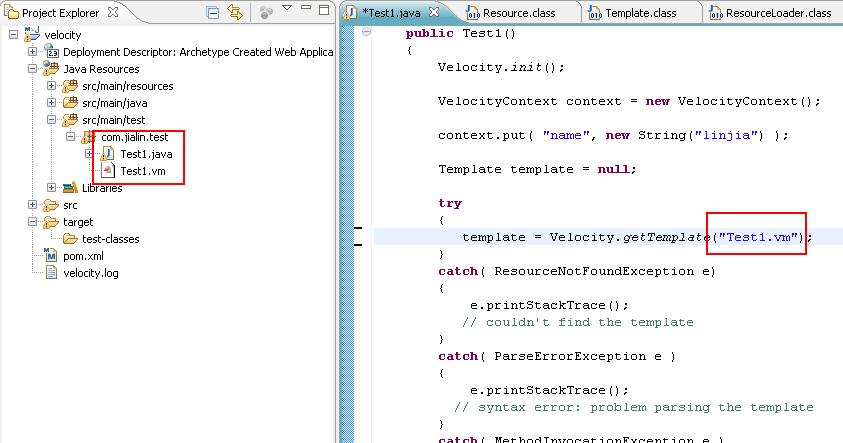Image resolution: width=843 pixels, height=443 pixels.
Task: Click the velocity.log file icon
Action: pyautogui.click(x=52, y=273)
